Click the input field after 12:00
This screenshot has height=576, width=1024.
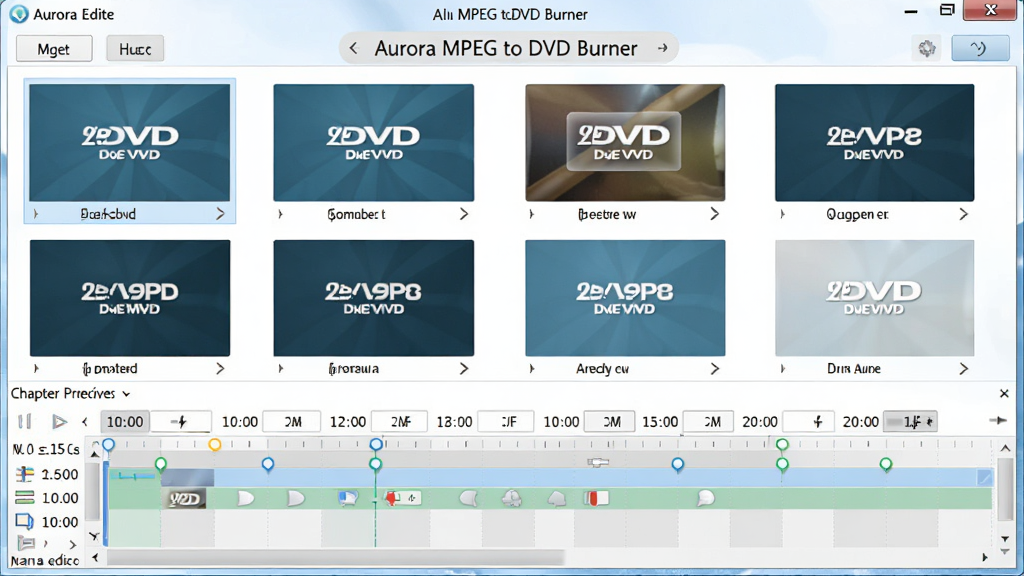click(400, 422)
